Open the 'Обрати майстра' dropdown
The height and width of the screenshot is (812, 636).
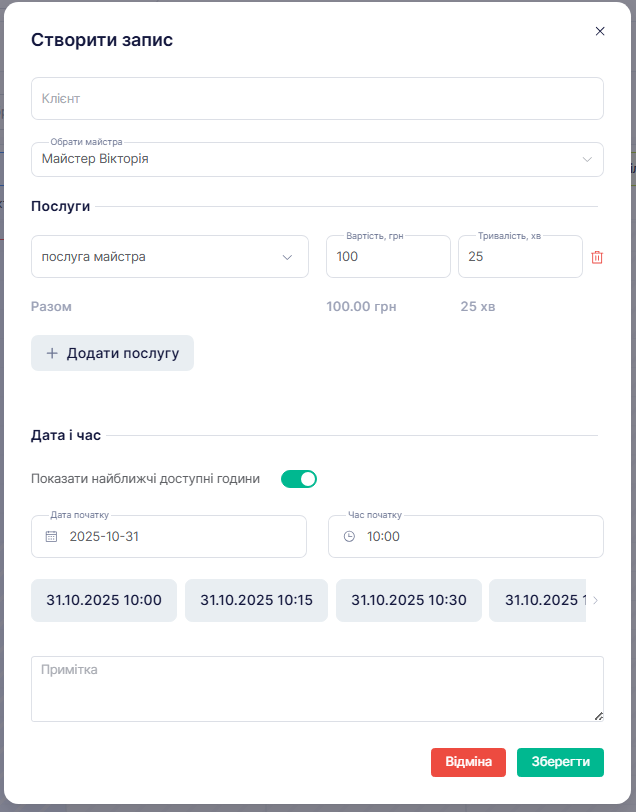(x=317, y=159)
